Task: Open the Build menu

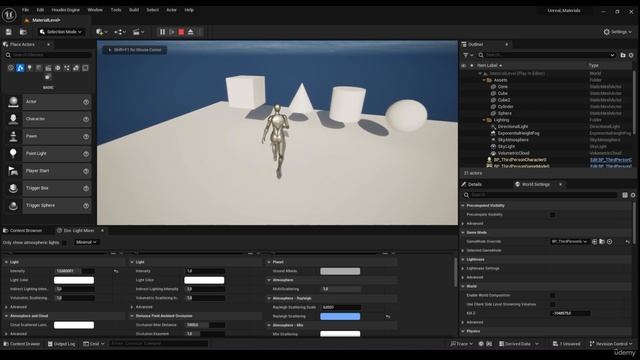Action: (134, 10)
